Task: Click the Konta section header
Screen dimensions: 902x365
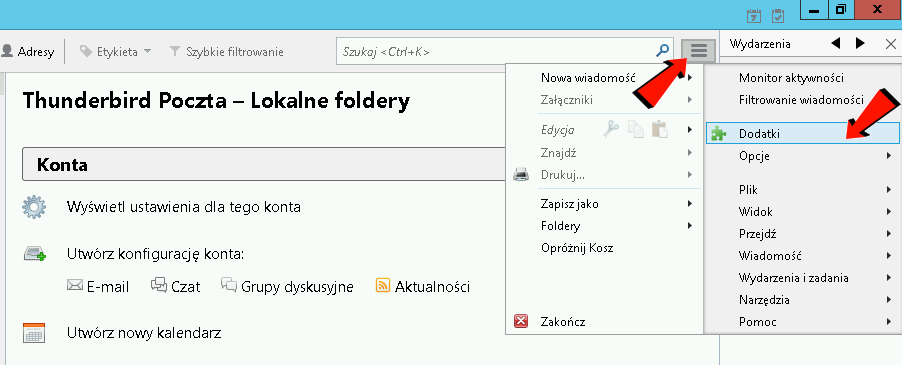Action: click(264, 165)
